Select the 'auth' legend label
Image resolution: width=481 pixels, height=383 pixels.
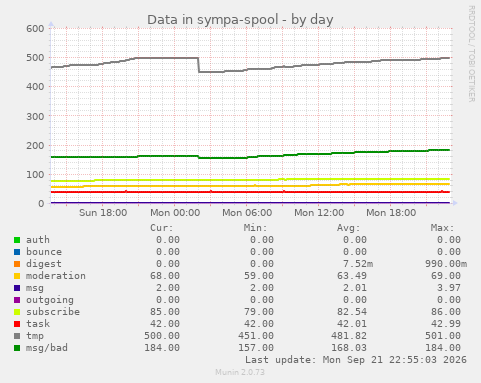click(x=38, y=240)
